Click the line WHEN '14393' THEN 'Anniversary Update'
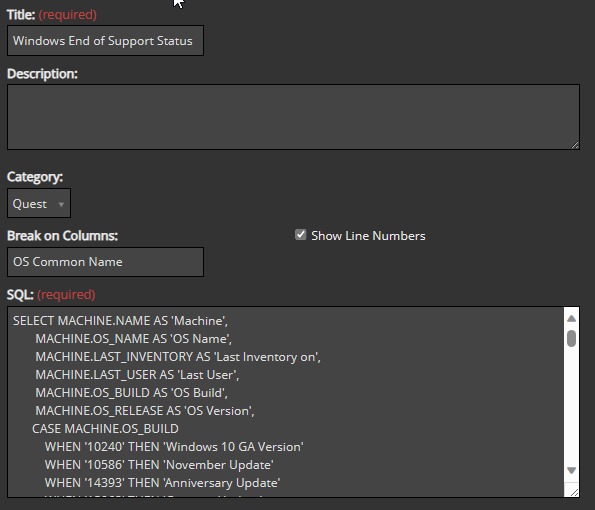The height and width of the screenshot is (510, 595). pos(162,483)
